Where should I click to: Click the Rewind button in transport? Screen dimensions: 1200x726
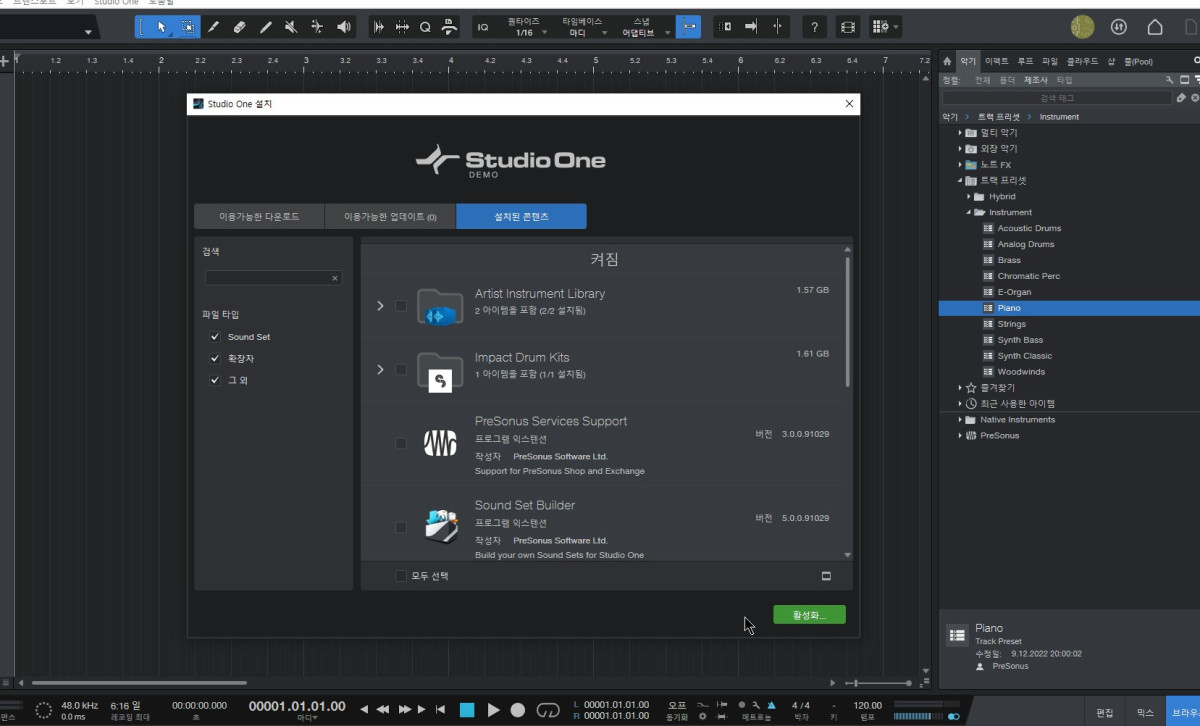[383, 710]
